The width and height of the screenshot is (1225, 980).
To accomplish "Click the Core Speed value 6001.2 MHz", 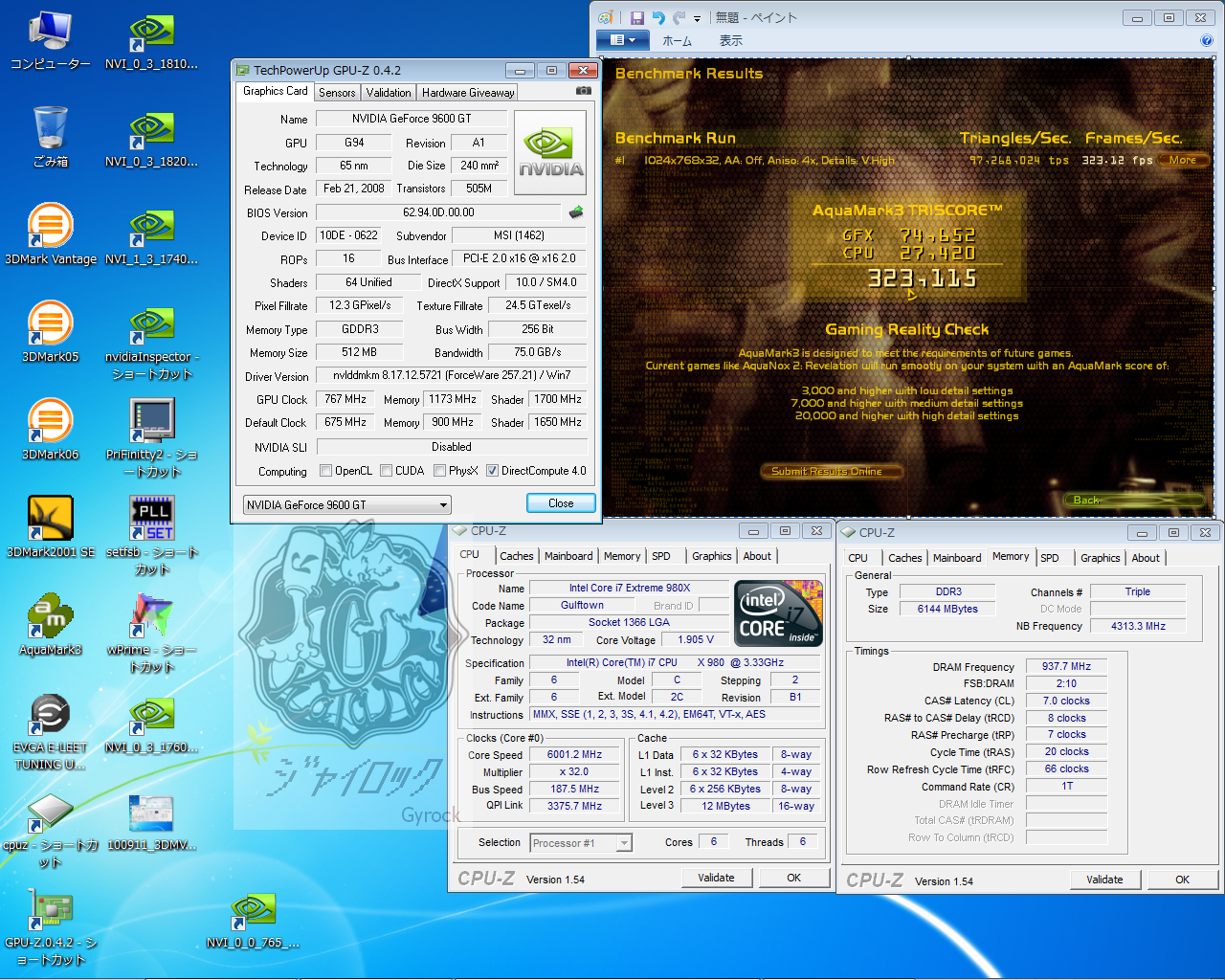I will coord(574,755).
